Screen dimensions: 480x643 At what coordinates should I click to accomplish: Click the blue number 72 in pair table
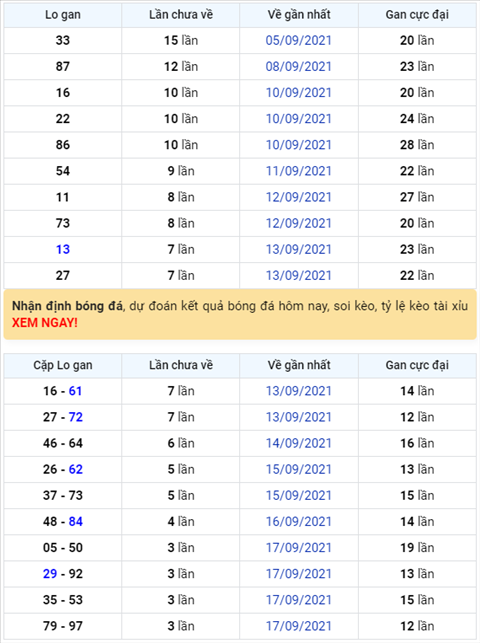pyautogui.click(x=75, y=417)
